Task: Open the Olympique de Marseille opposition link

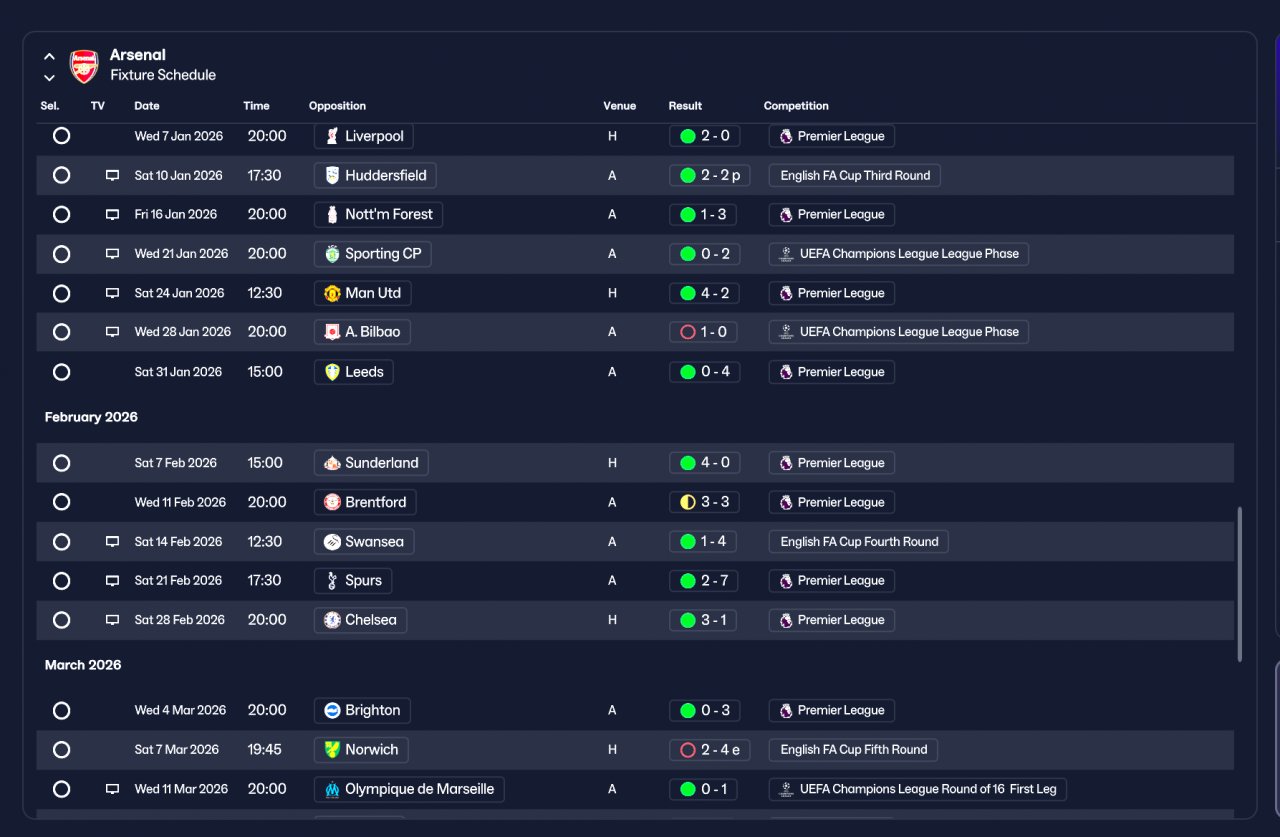Action: tap(409, 789)
